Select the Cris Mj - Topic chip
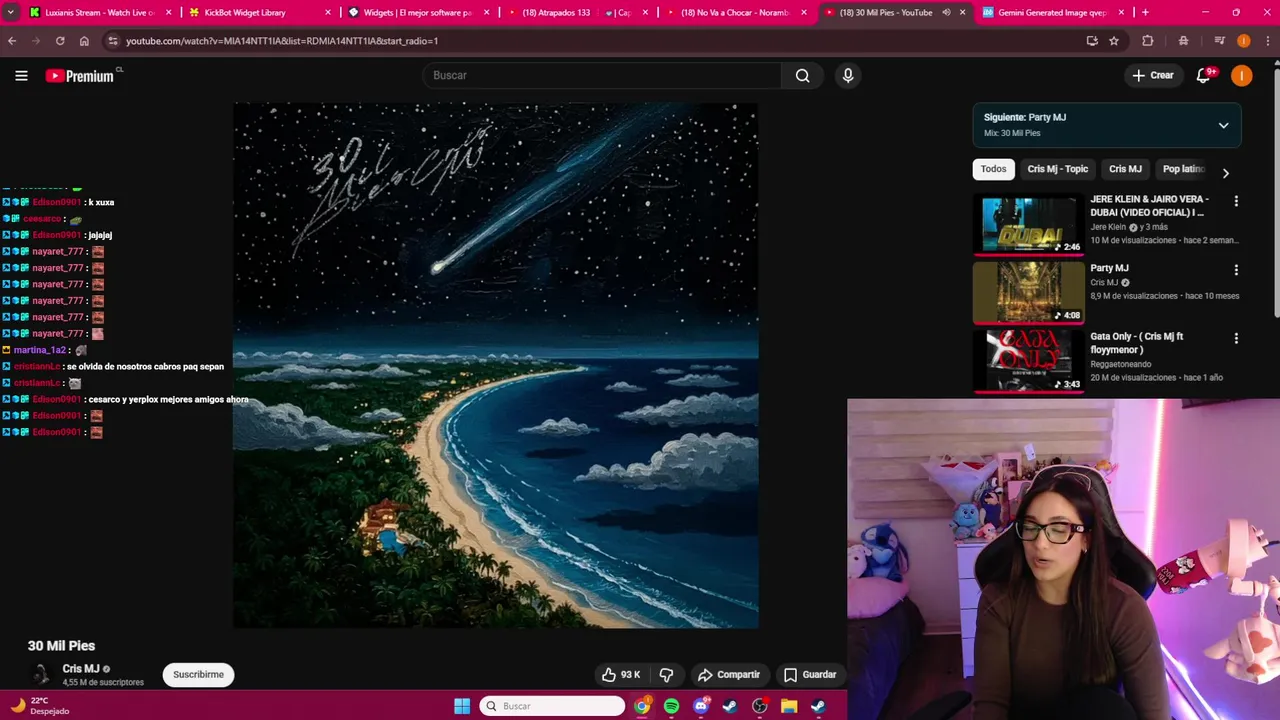The height and width of the screenshot is (720, 1280). pos(1057,169)
